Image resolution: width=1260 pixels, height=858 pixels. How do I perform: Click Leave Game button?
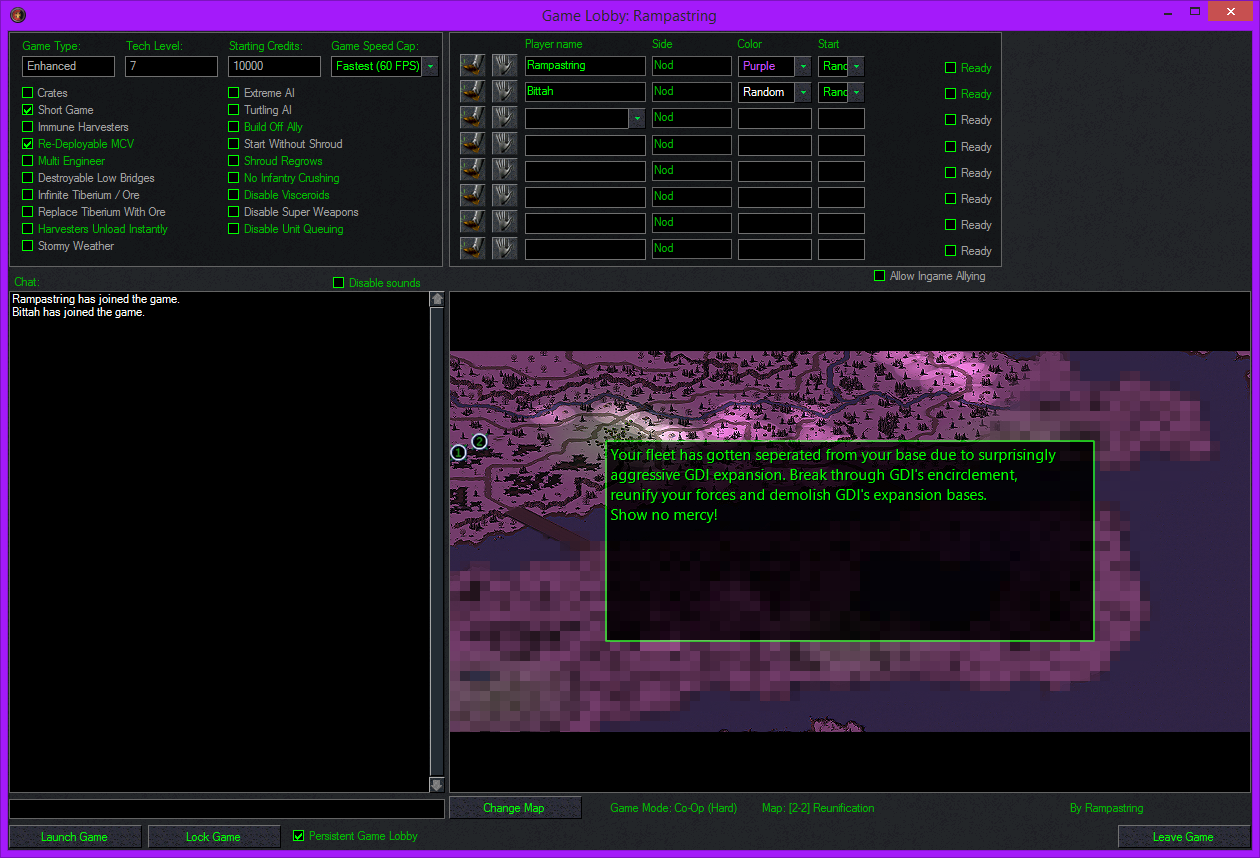click(1183, 837)
